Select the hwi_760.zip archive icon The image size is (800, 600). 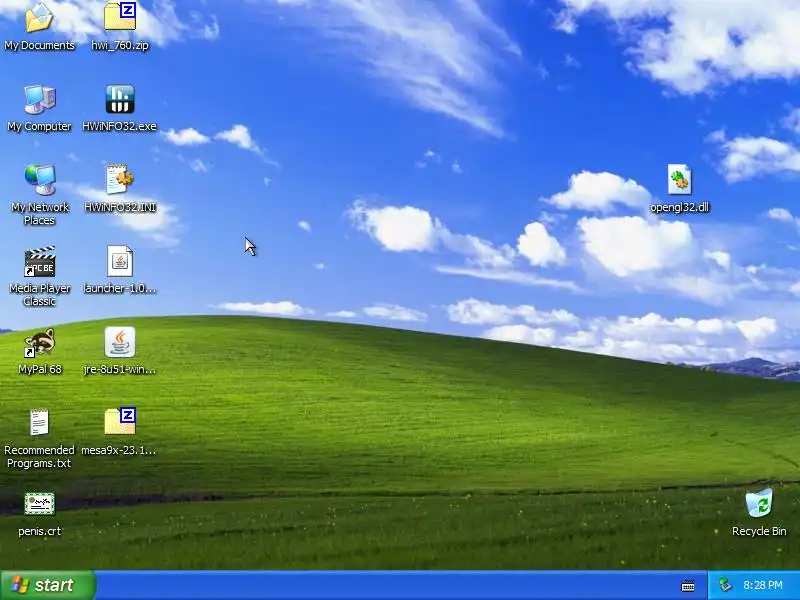coord(120,17)
